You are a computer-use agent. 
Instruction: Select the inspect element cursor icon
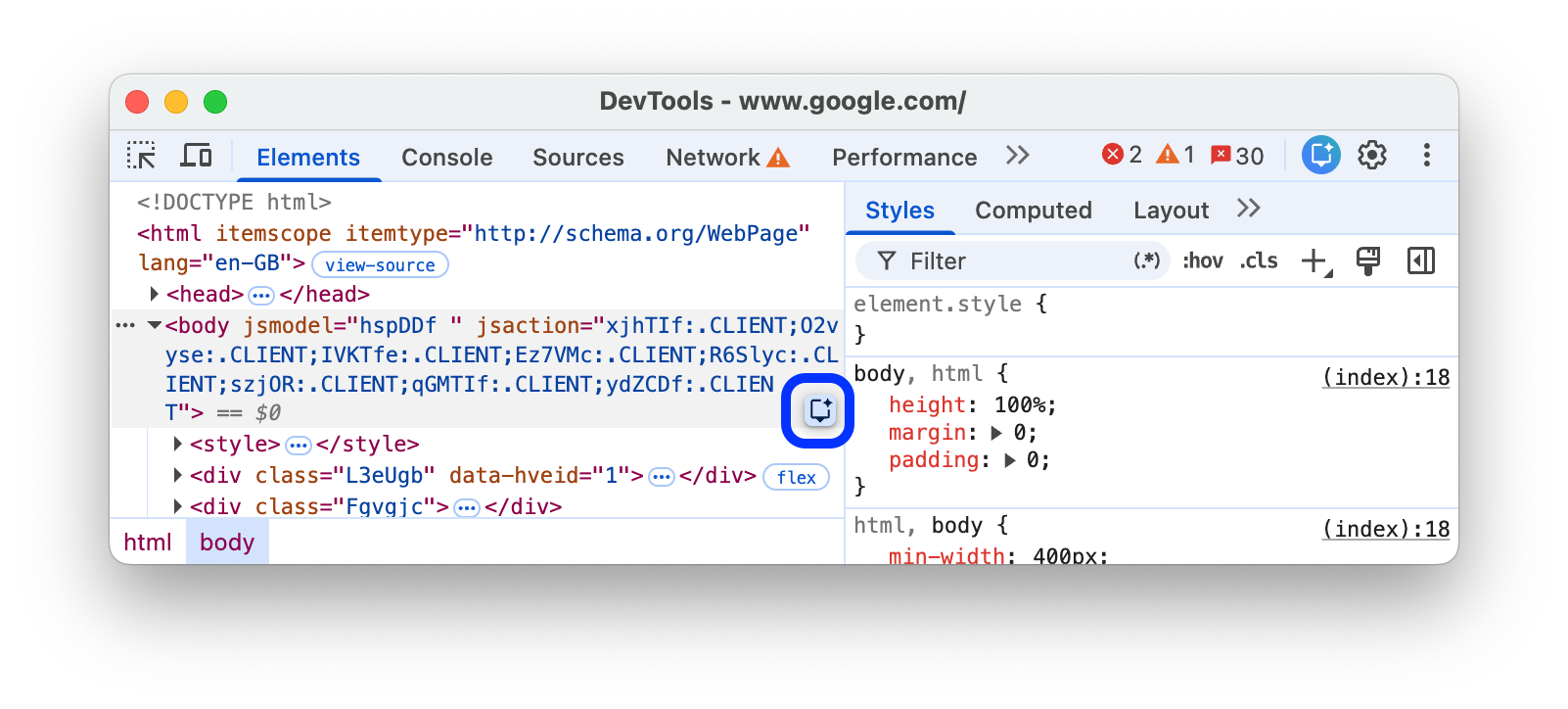point(141,155)
